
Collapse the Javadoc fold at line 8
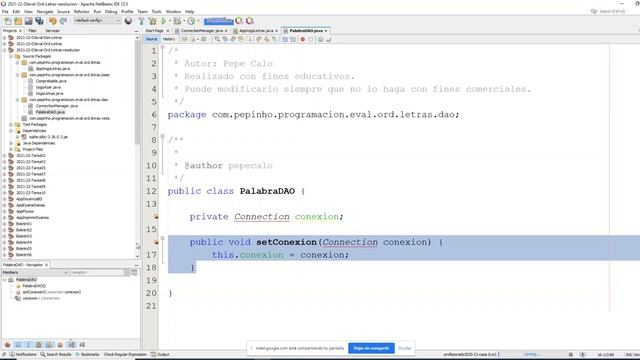pos(162,136)
